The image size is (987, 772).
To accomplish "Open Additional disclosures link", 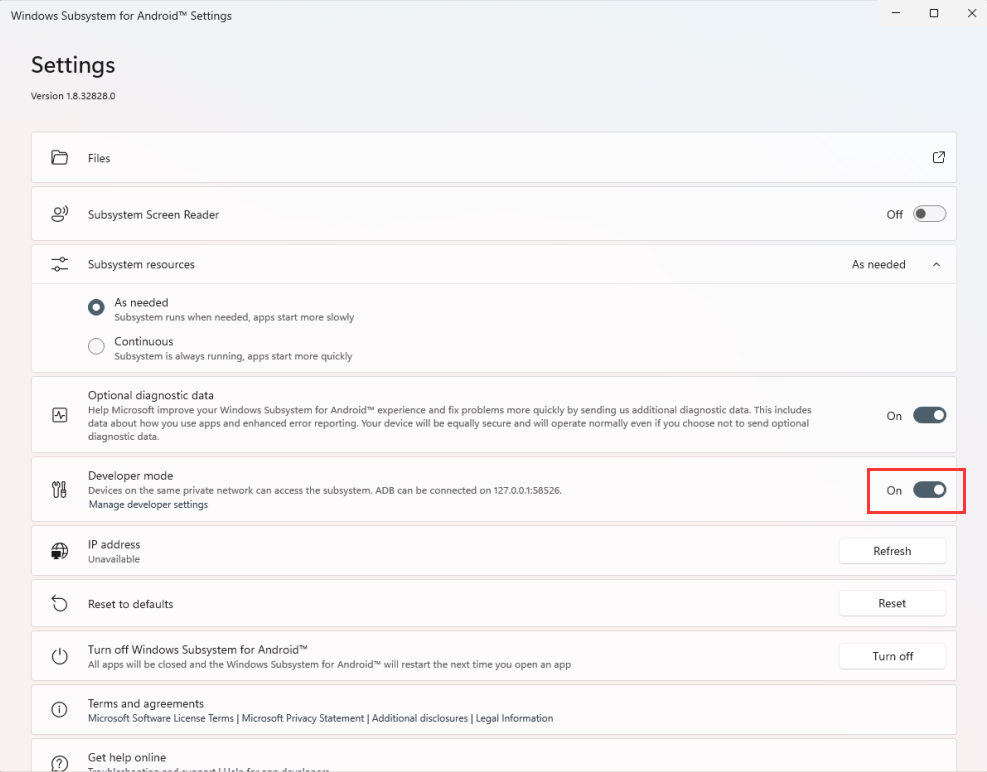I will coord(420,718).
